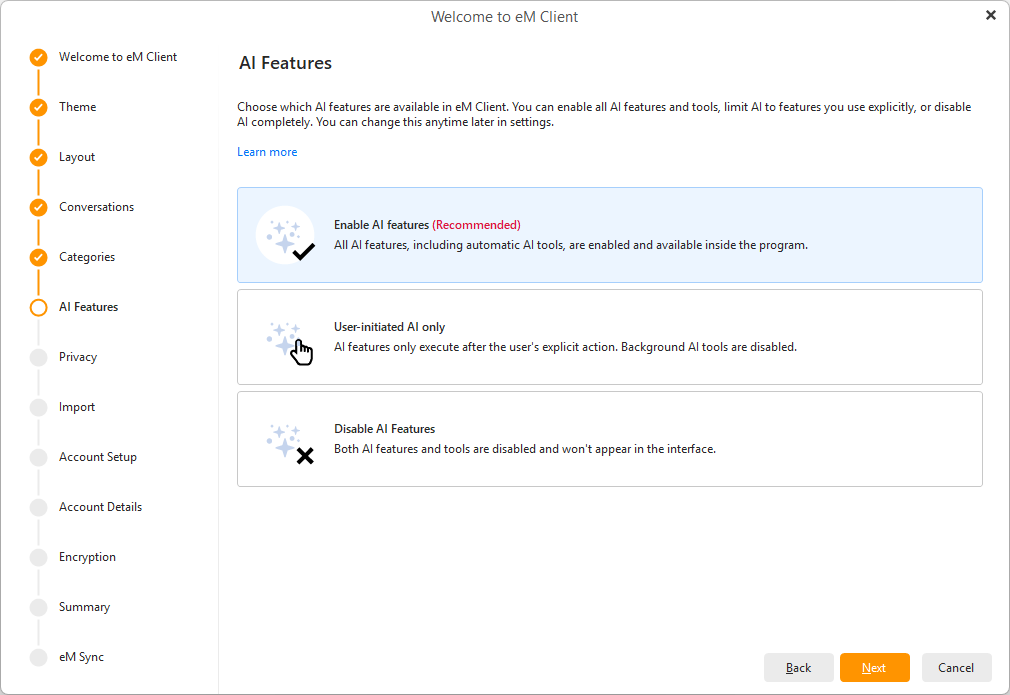The width and height of the screenshot is (1010, 695).
Task: Proceed with the Next button
Action: click(874, 667)
